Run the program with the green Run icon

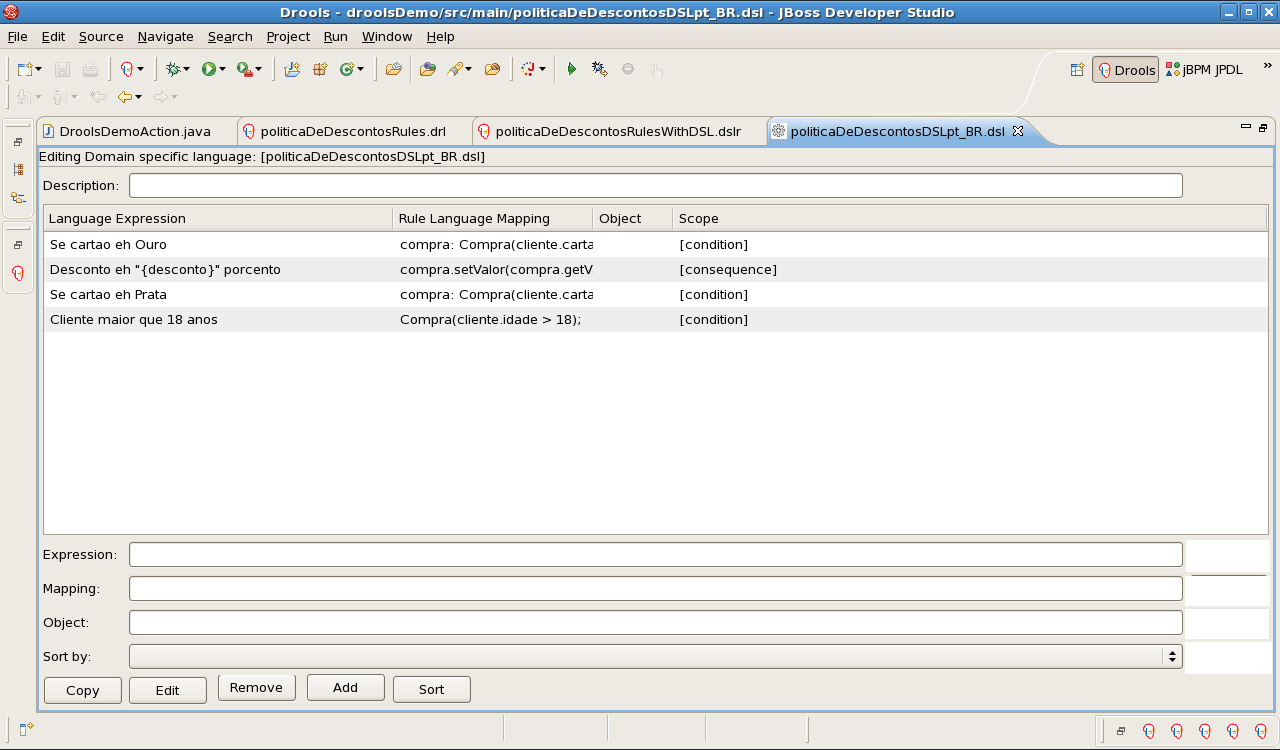208,69
